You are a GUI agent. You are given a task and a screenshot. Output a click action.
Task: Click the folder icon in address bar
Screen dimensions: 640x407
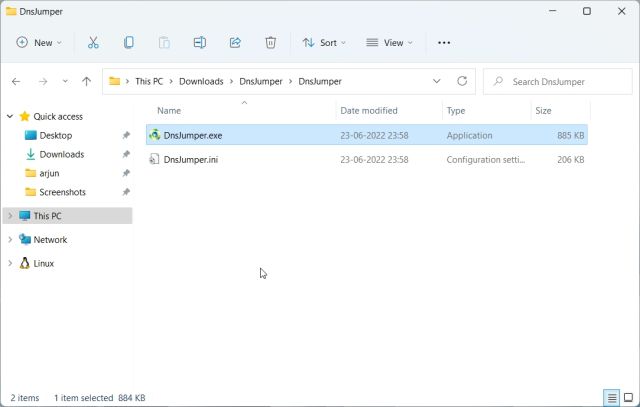[115, 81]
